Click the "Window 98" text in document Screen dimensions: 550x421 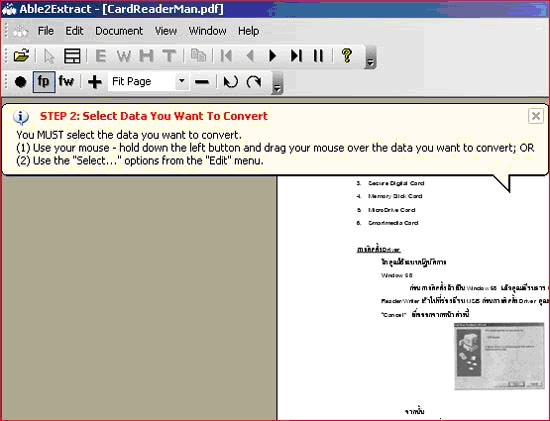(396, 275)
